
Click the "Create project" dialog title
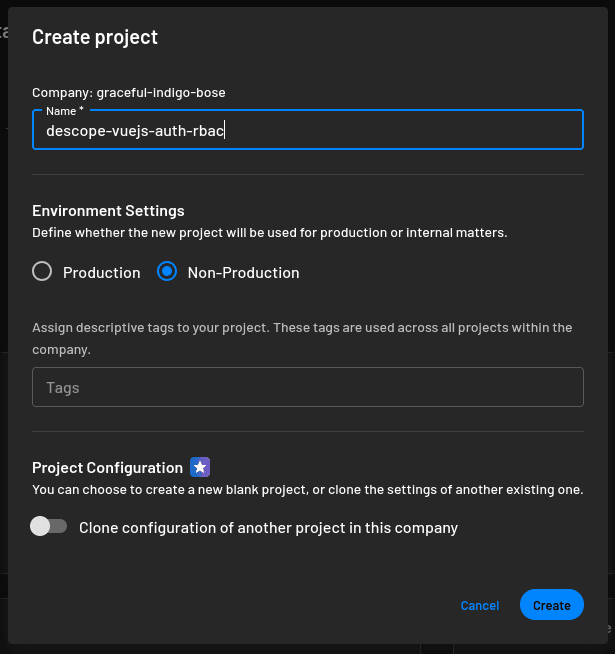95,37
